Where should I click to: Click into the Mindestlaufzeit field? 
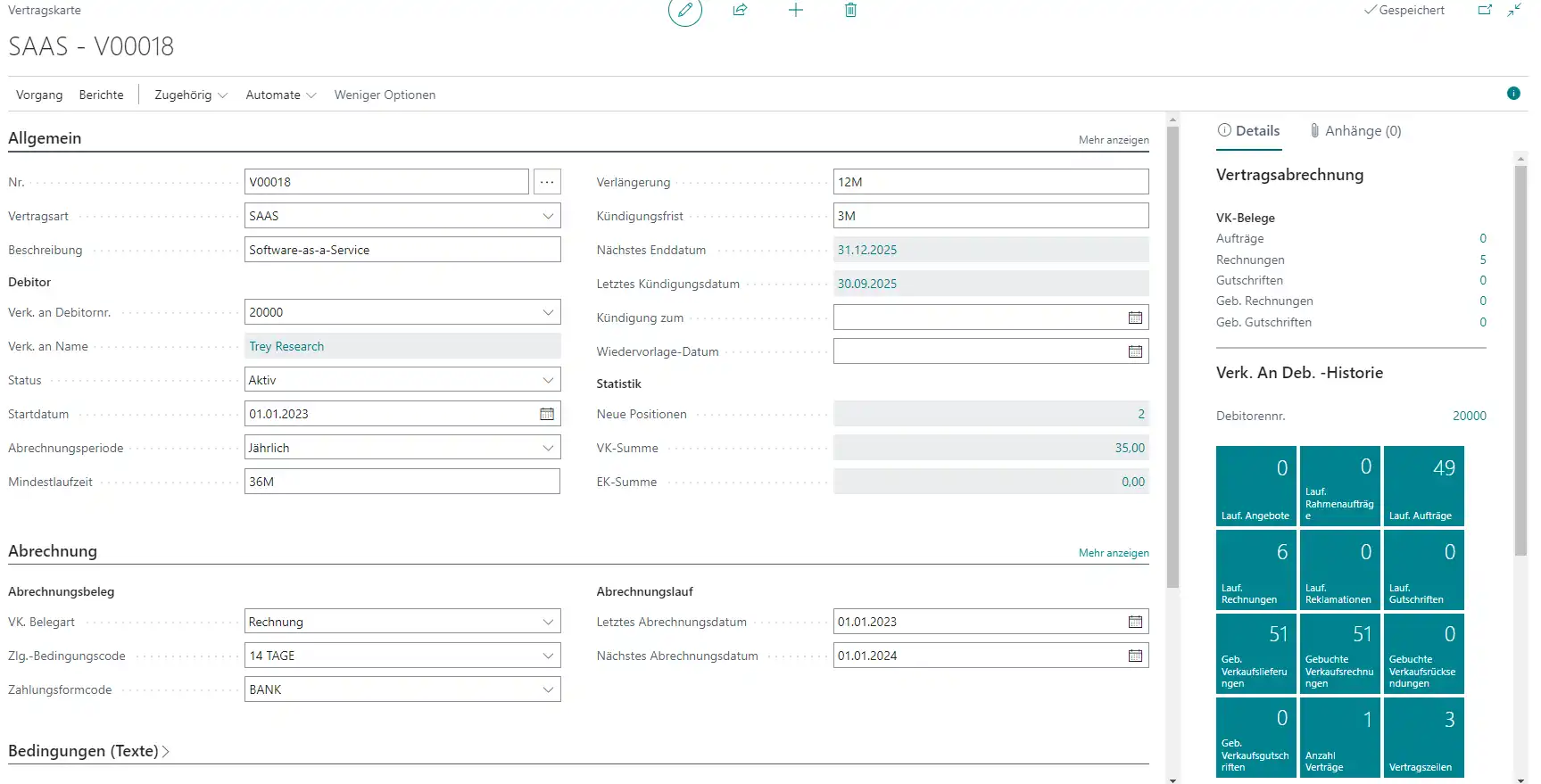(x=402, y=482)
